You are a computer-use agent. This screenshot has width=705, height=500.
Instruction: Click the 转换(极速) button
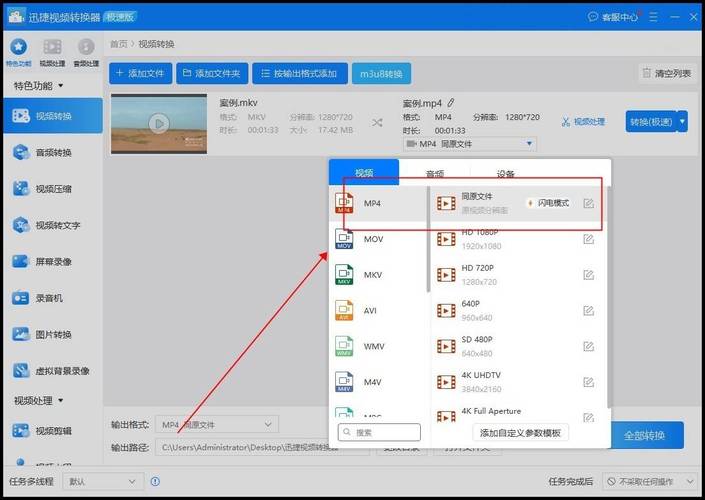tap(651, 121)
